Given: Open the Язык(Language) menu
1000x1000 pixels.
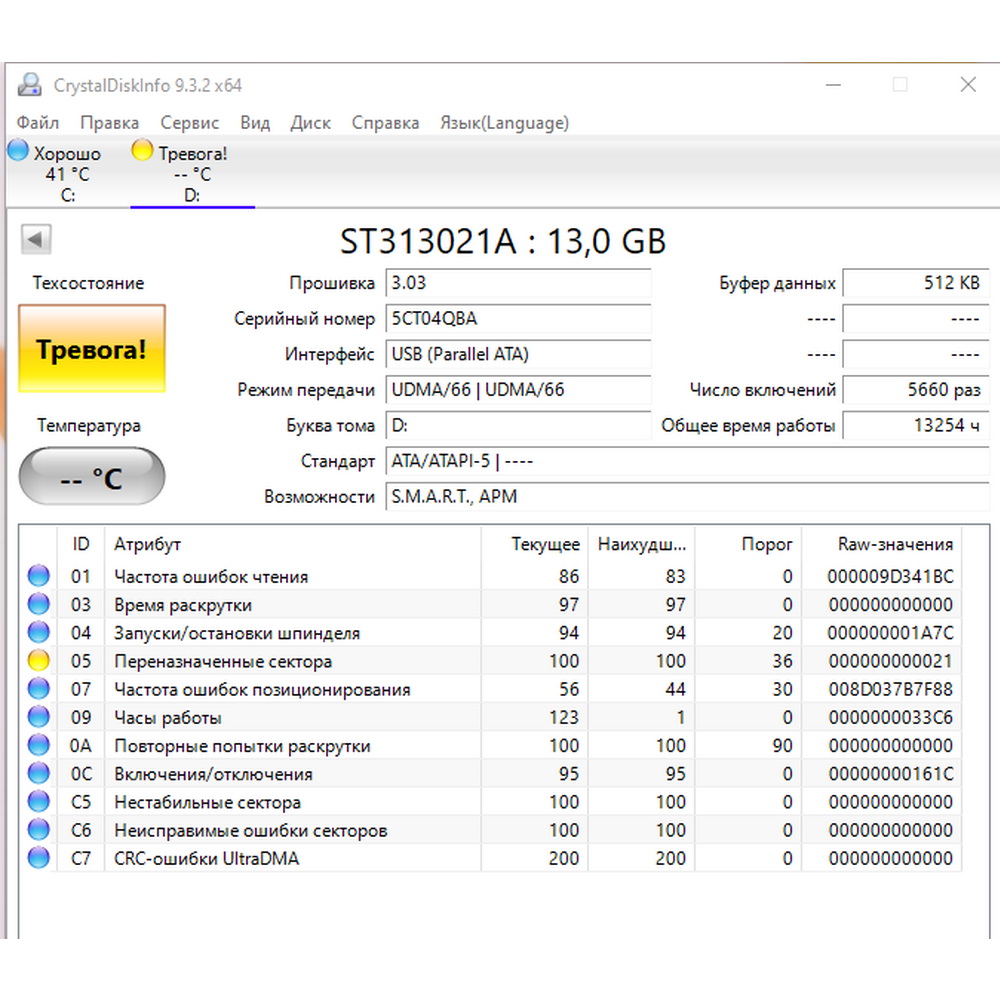Looking at the screenshot, I should pos(504,122).
